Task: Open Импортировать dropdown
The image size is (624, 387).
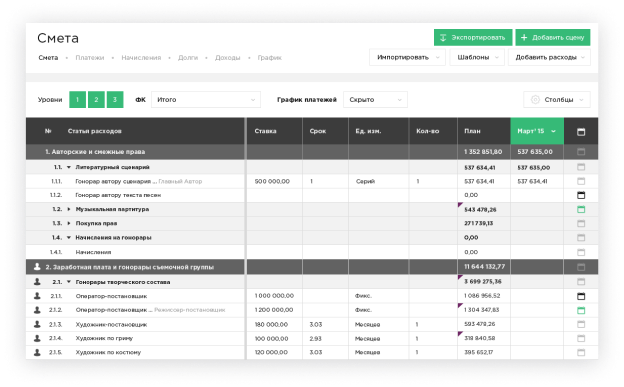Action: [407, 57]
